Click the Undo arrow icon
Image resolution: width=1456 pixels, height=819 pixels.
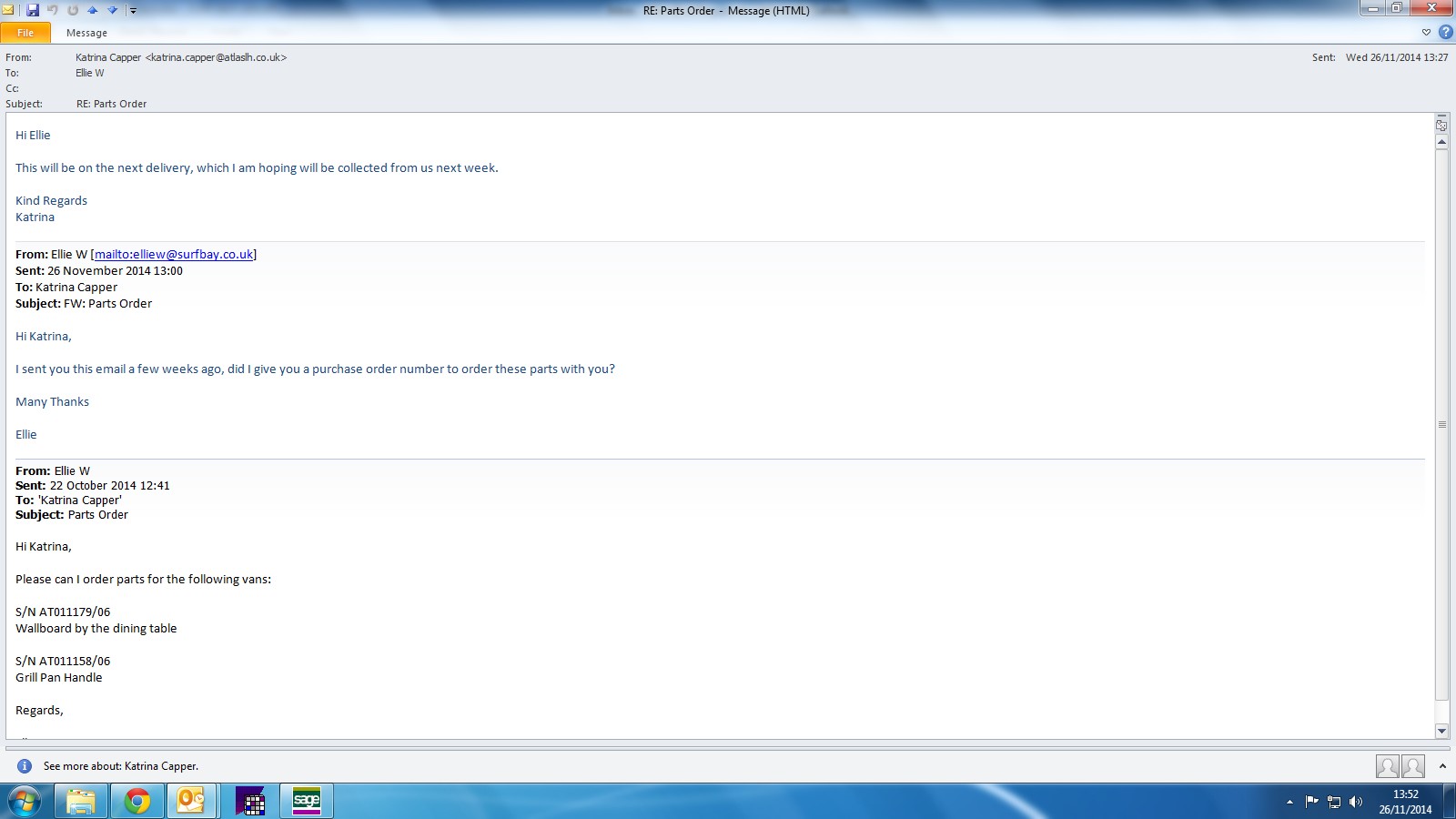[x=53, y=10]
